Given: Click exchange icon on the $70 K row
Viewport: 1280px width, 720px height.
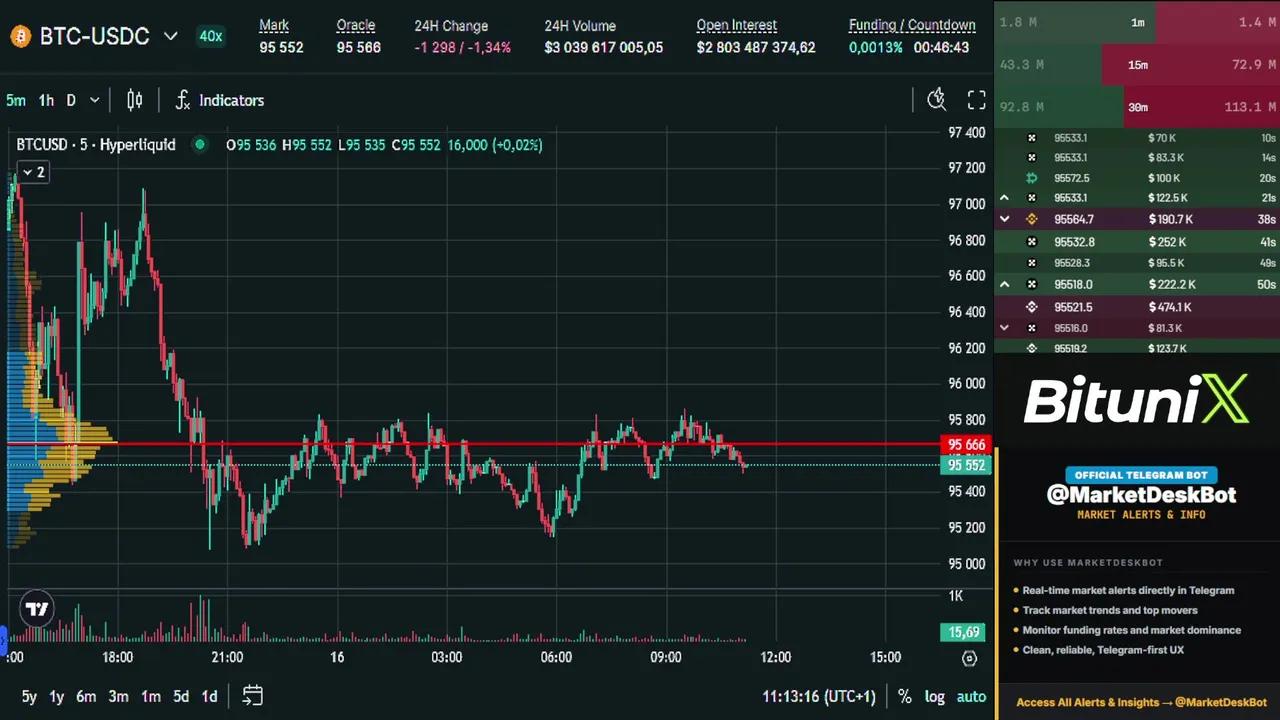Looking at the screenshot, I should [x=1032, y=138].
